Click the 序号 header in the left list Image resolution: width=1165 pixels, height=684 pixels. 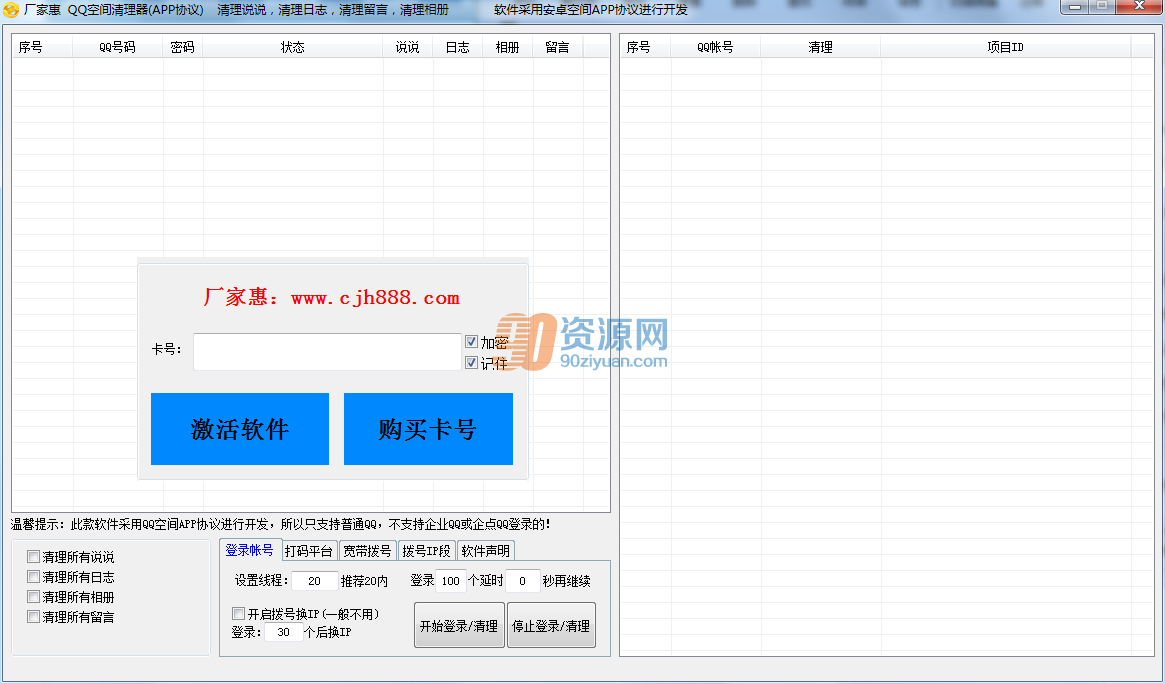tap(42, 47)
